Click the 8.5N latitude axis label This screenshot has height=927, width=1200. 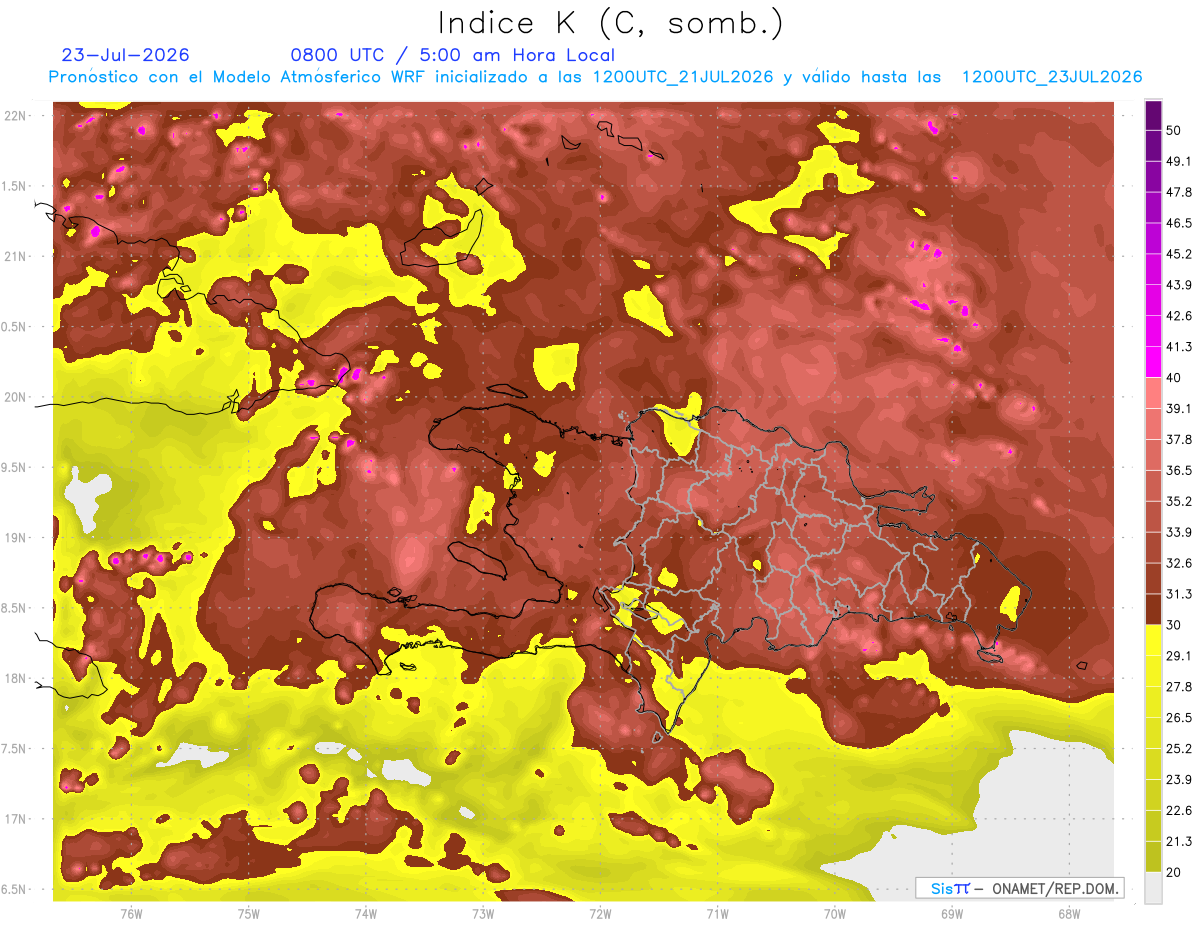(x=15, y=608)
